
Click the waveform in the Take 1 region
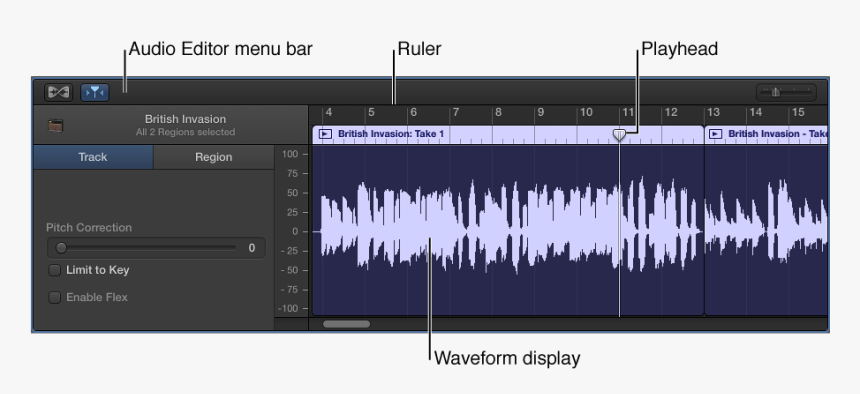pos(508,230)
